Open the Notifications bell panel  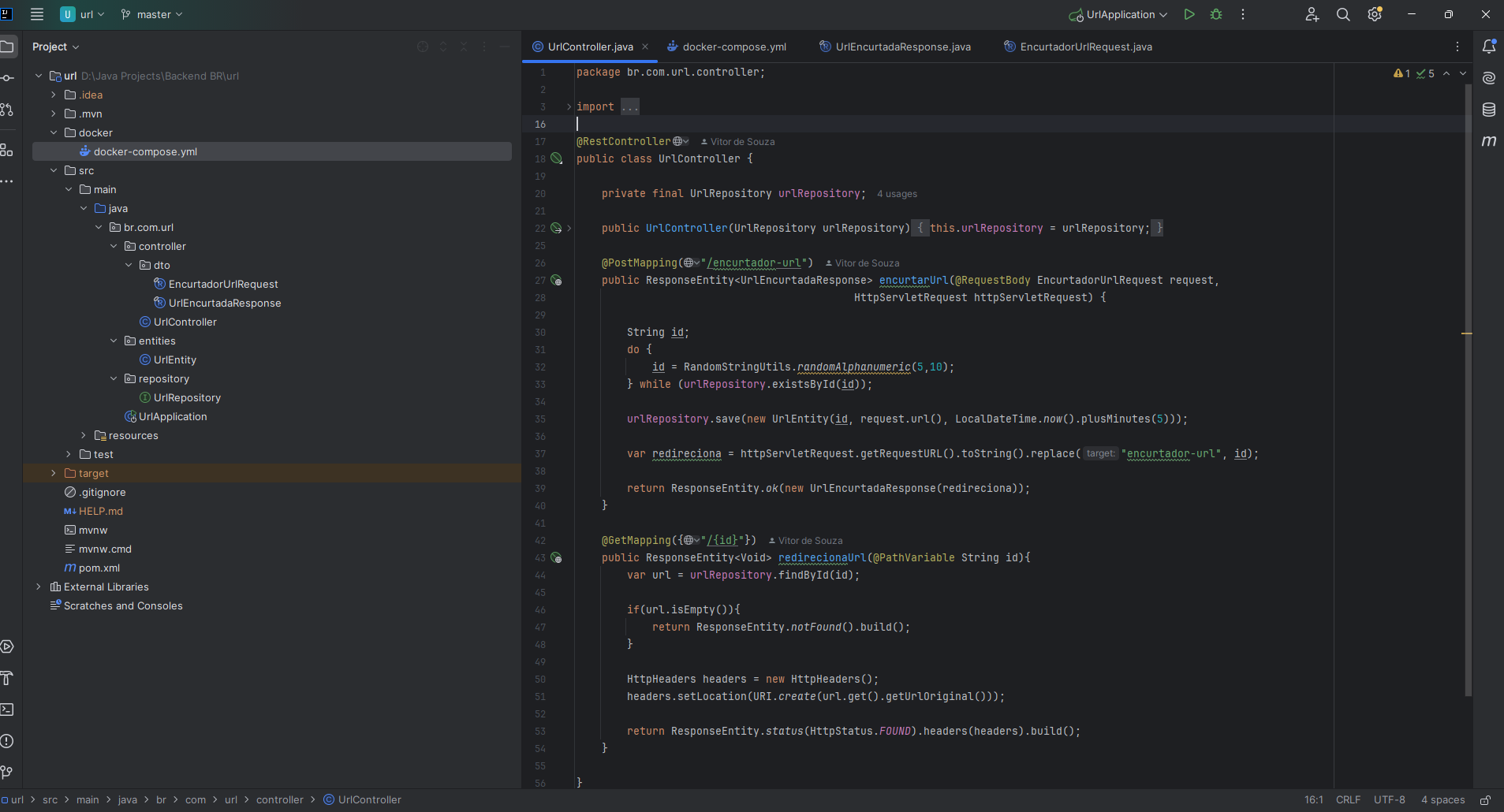pyautogui.click(x=1488, y=47)
